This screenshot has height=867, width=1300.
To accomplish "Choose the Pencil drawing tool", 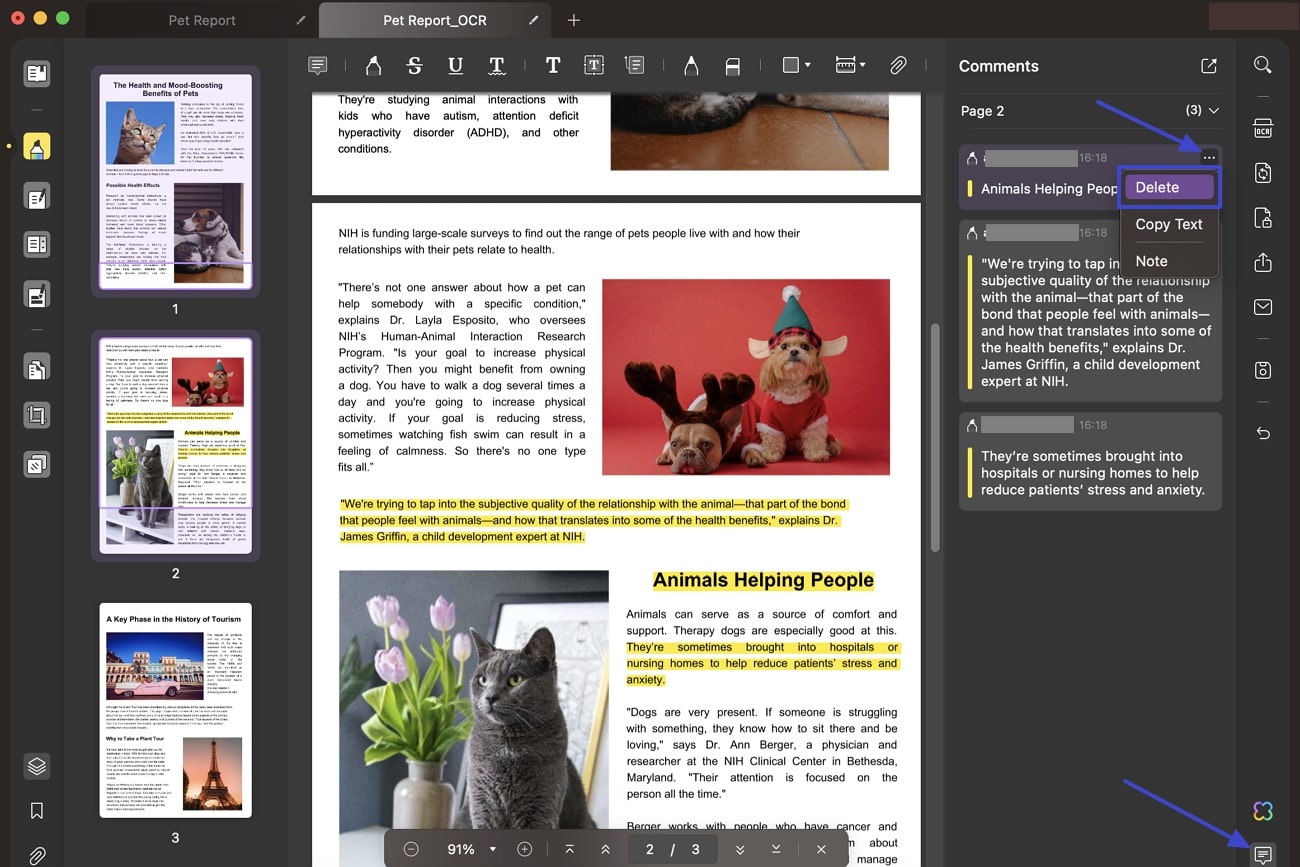I will tap(691, 65).
